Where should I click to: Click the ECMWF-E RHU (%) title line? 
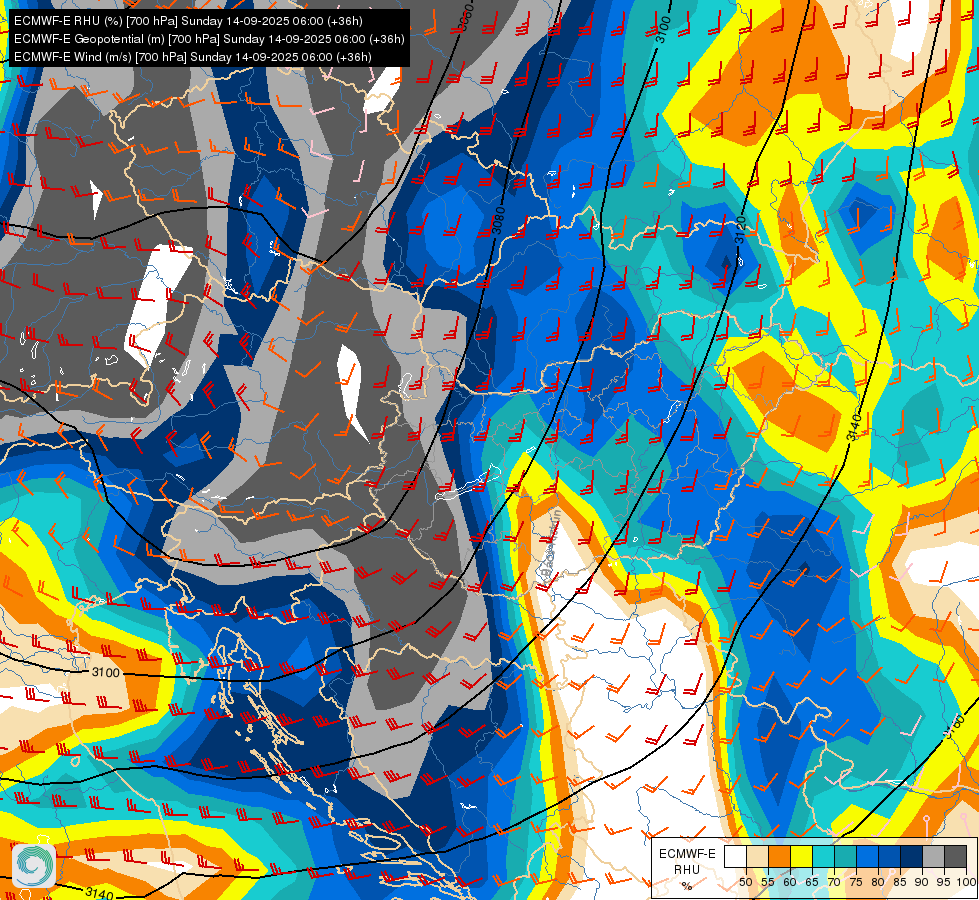pos(188,21)
